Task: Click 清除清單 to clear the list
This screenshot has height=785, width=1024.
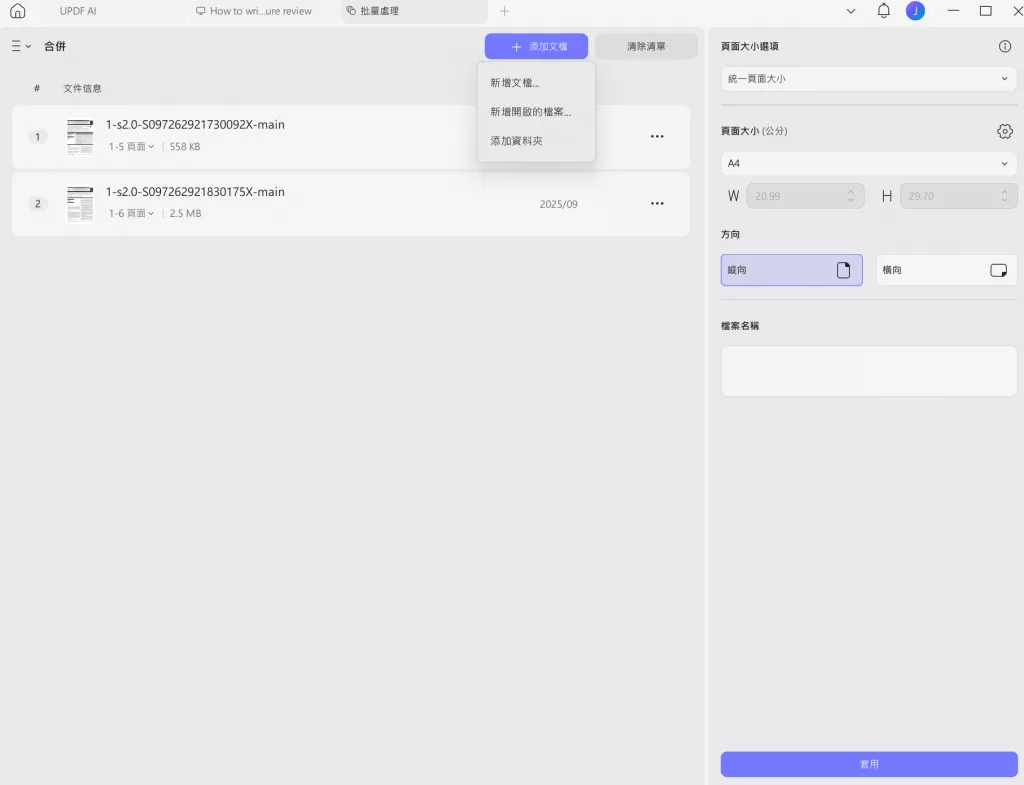Action: point(645,46)
